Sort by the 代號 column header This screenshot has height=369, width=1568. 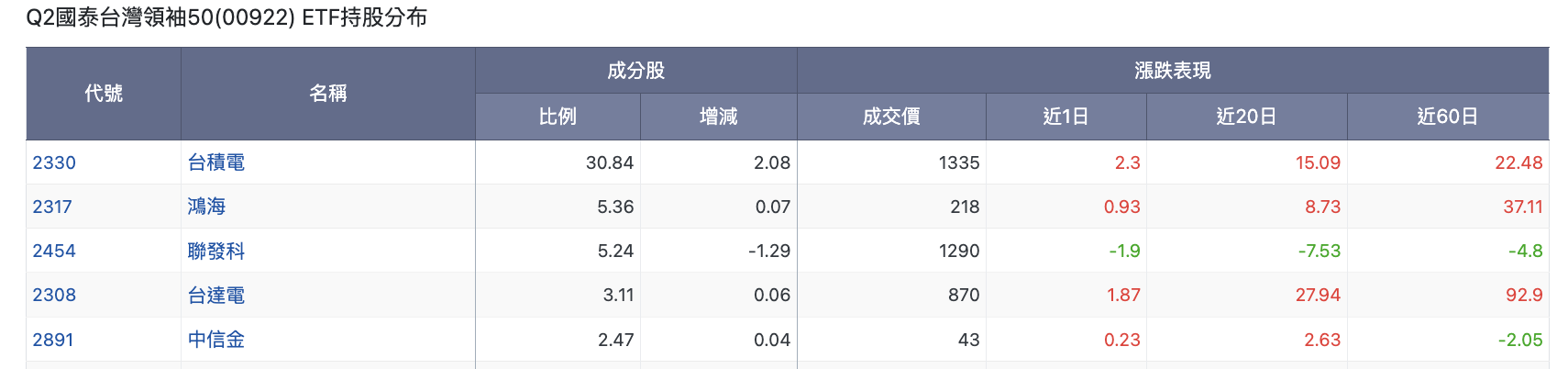(104, 94)
